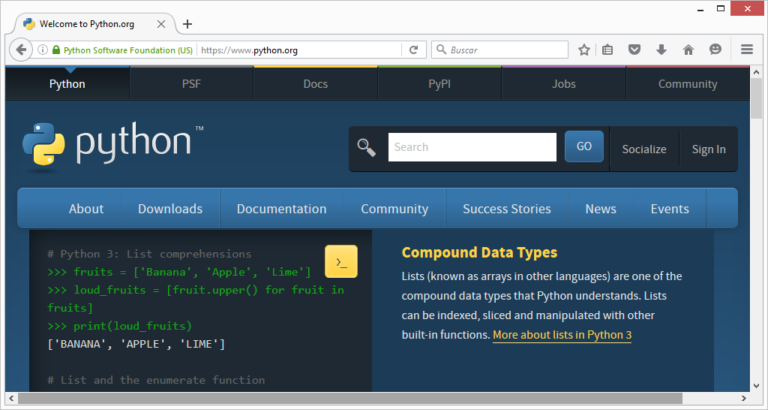This screenshot has height=410, width=768.
Task: Expand the Sign In menu
Action: pyautogui.click(x=709, y=149)
